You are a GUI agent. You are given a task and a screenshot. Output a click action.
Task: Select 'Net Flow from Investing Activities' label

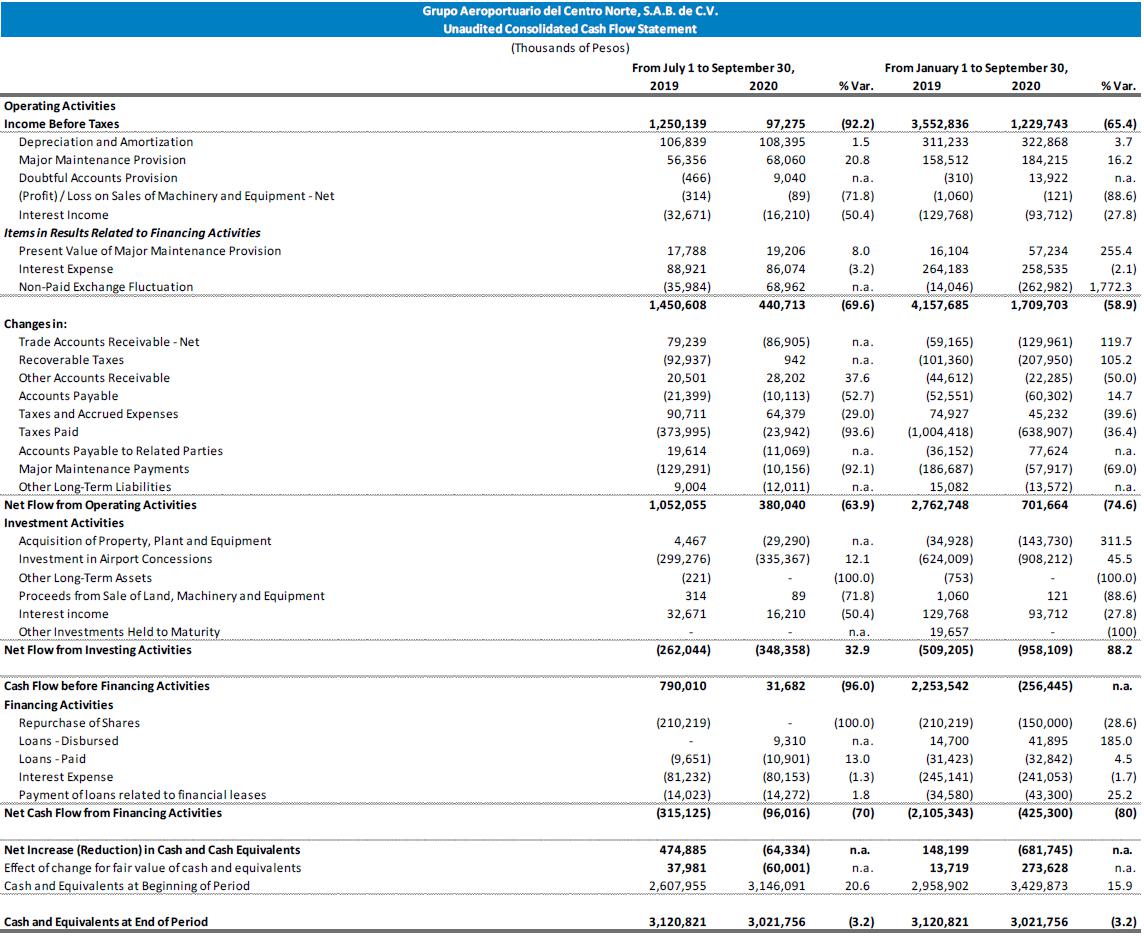pyautogui.click(x=100, y=650)
